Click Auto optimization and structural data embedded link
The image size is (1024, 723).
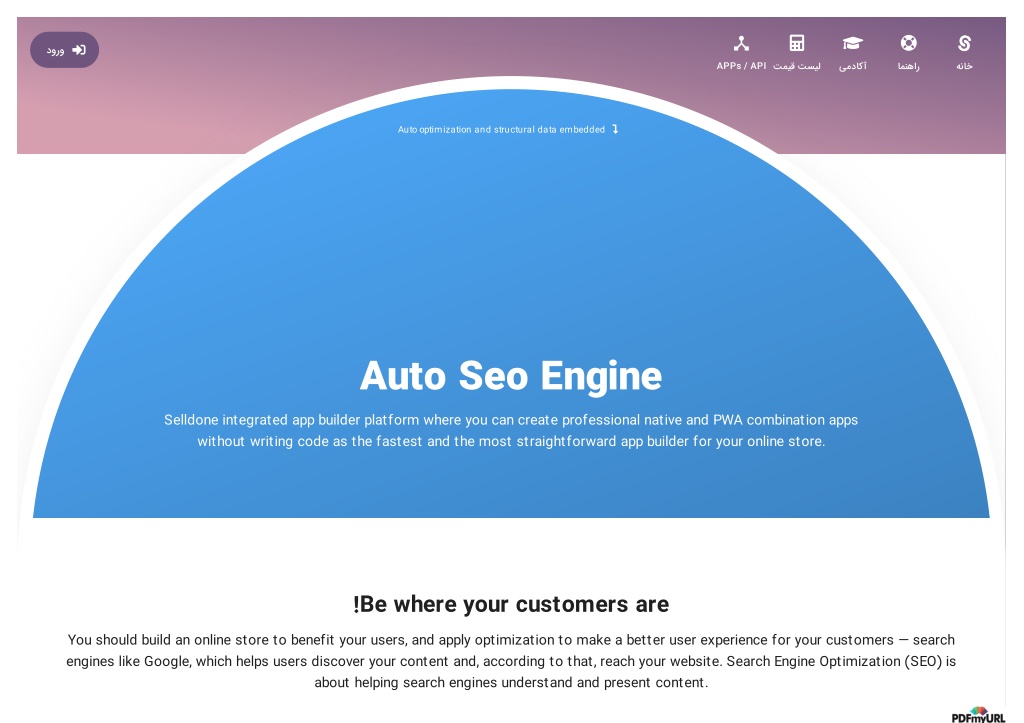[x=502, y=129]
